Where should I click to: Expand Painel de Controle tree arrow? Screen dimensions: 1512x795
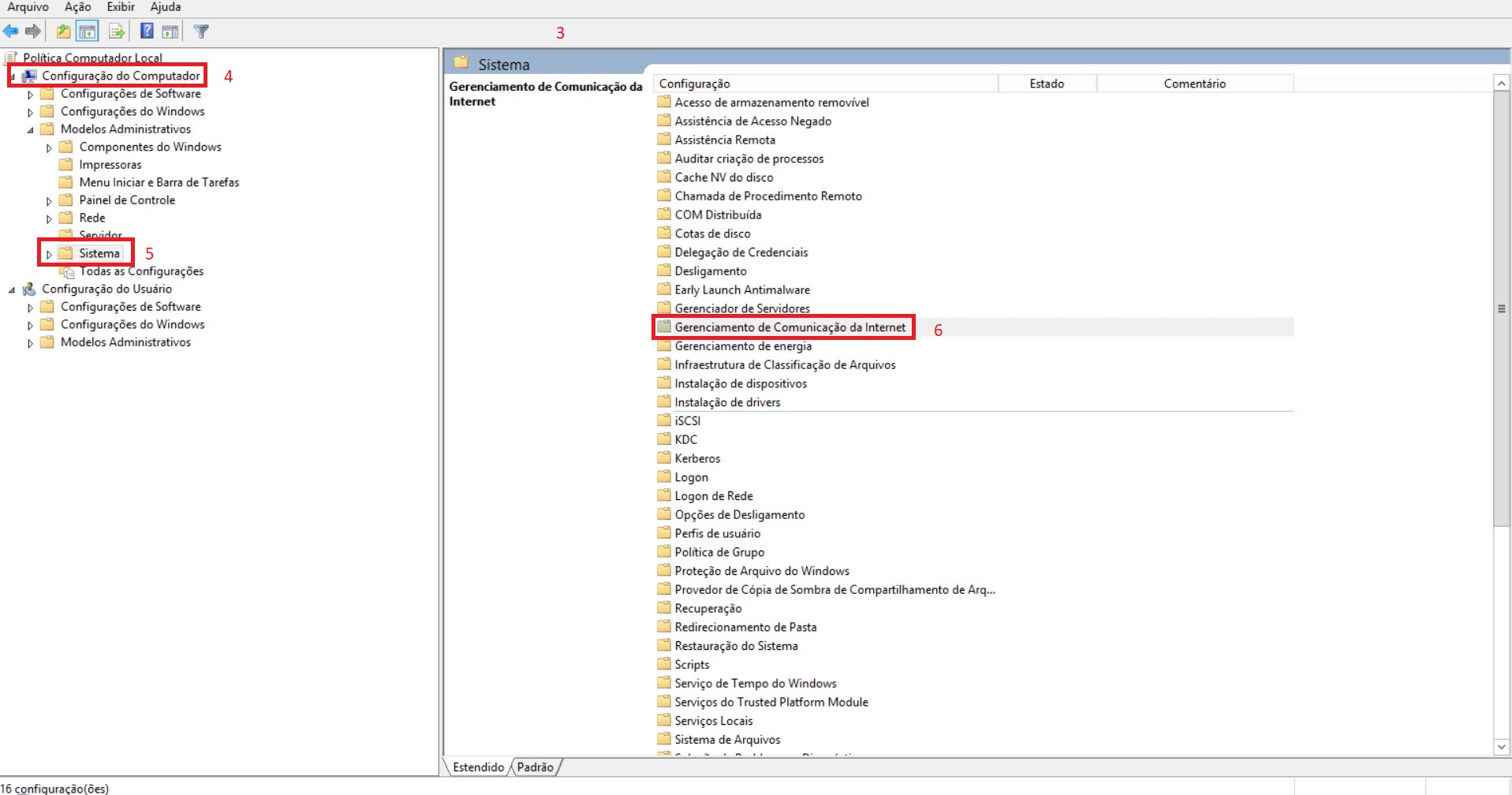click(x=49, y=201)
